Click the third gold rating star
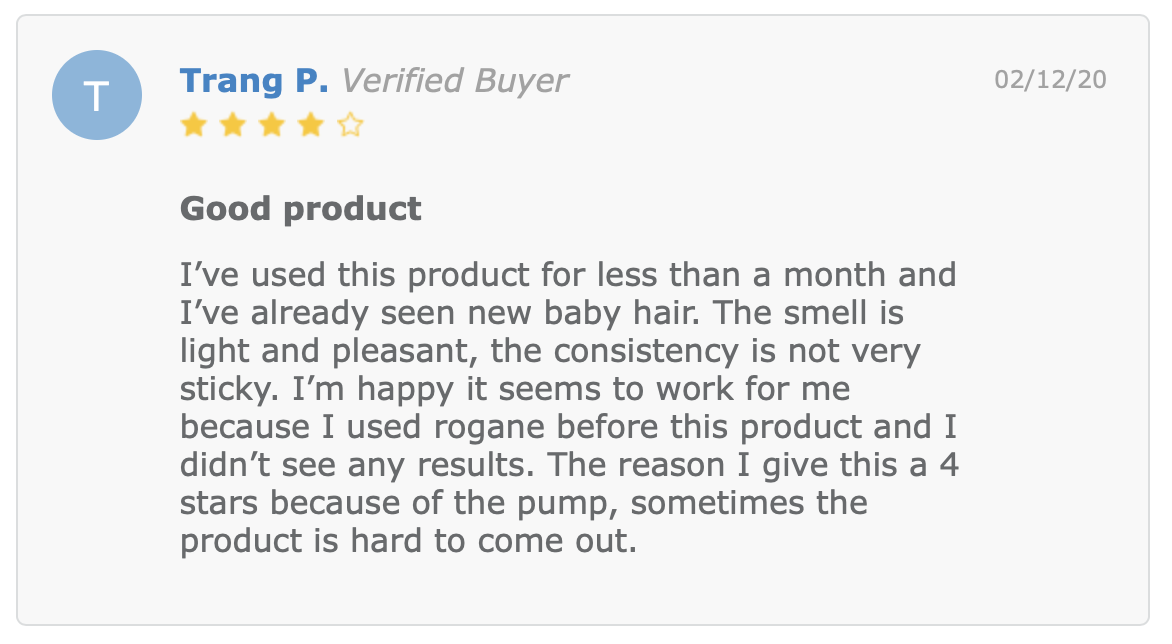 [x=272, y=125]
